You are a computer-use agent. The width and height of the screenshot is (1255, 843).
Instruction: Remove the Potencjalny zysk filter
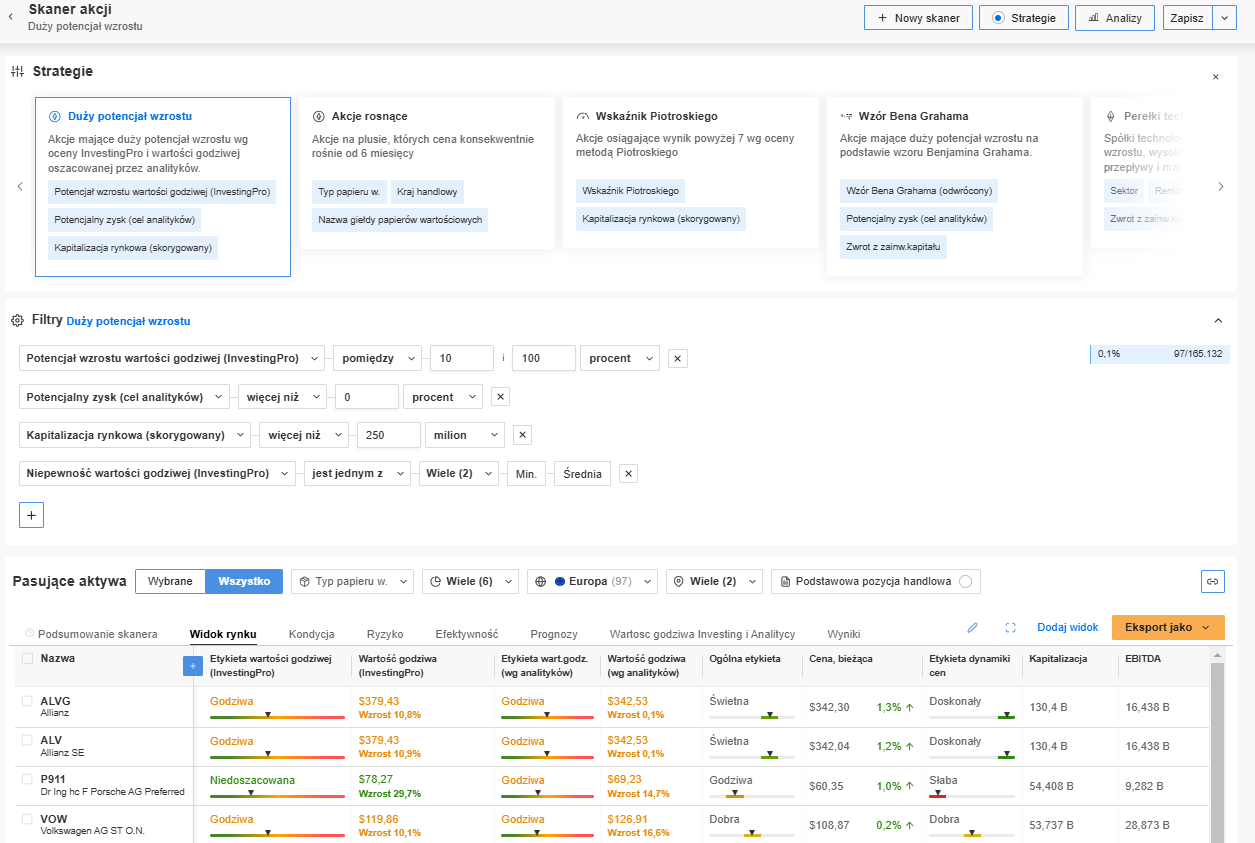point(501,397)
